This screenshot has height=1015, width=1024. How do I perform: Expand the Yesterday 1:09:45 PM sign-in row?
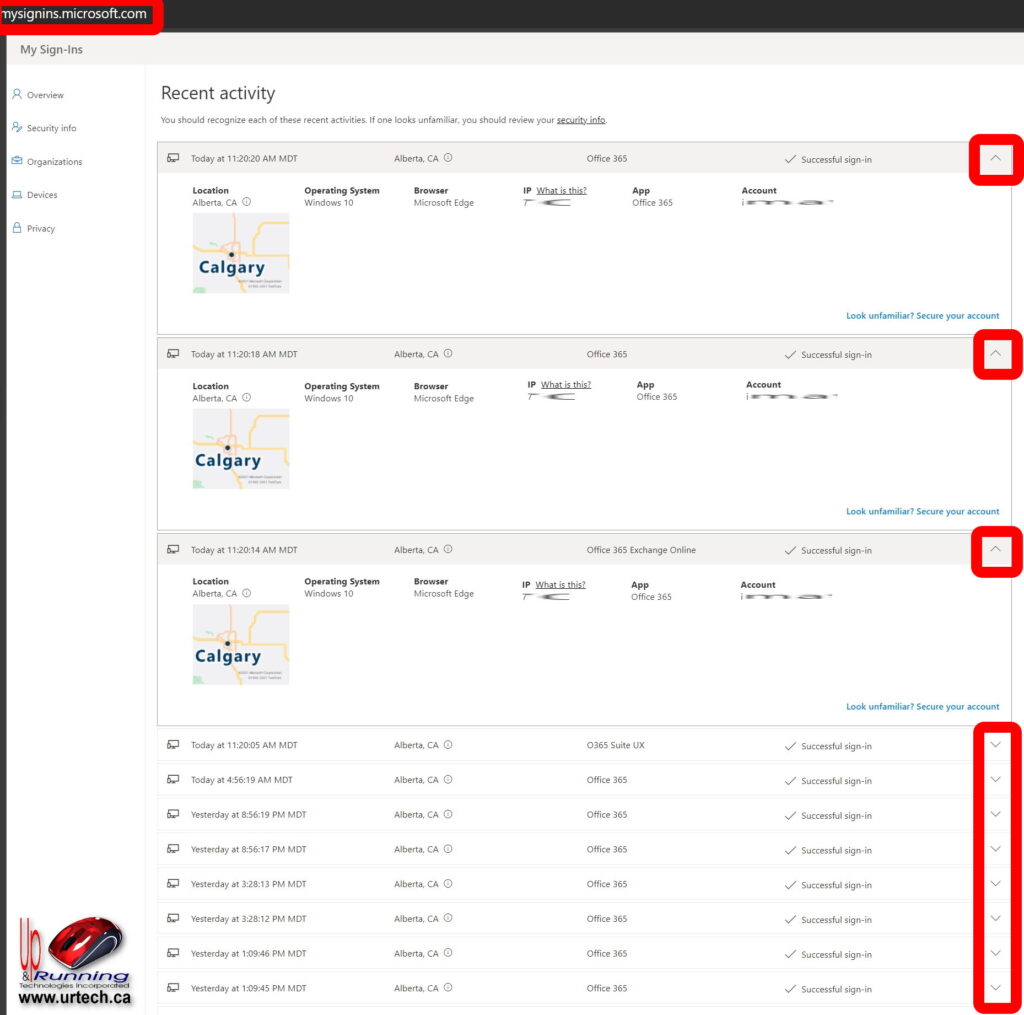[995, 988]
